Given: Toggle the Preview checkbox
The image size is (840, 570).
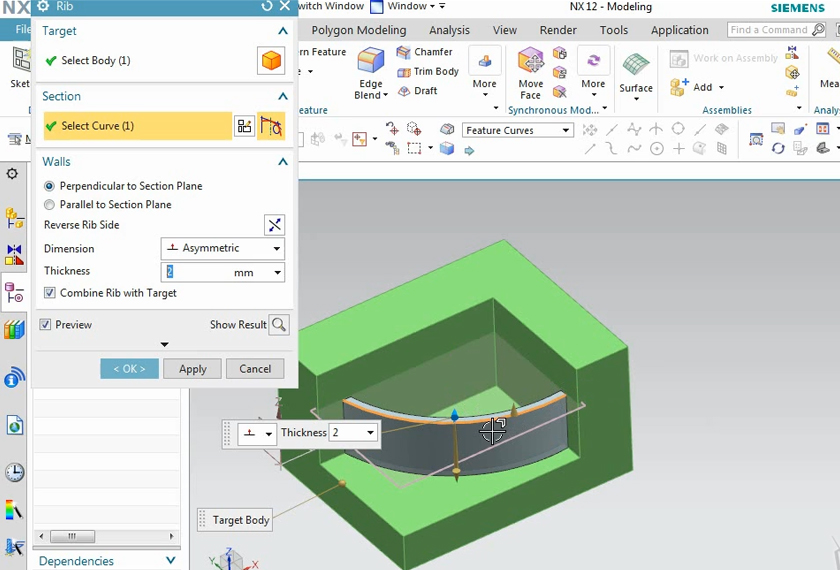Looking at the screenshot, I should point(45,325).
